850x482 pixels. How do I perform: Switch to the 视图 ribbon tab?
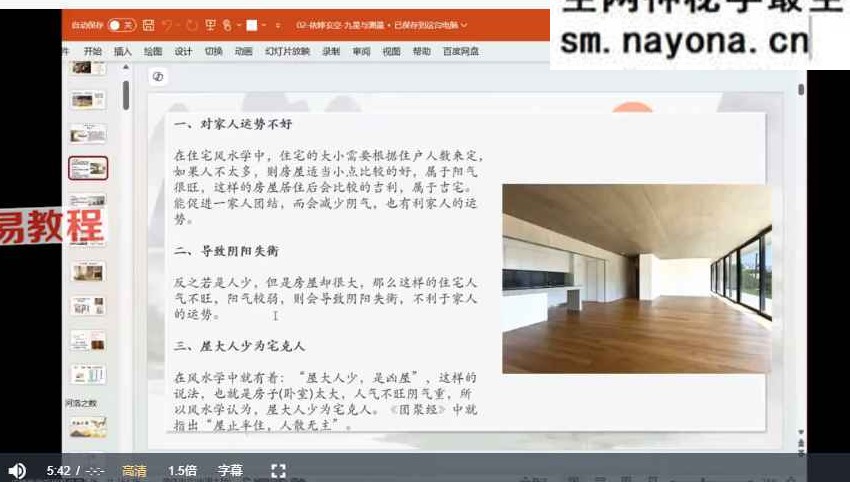[391, 51]
